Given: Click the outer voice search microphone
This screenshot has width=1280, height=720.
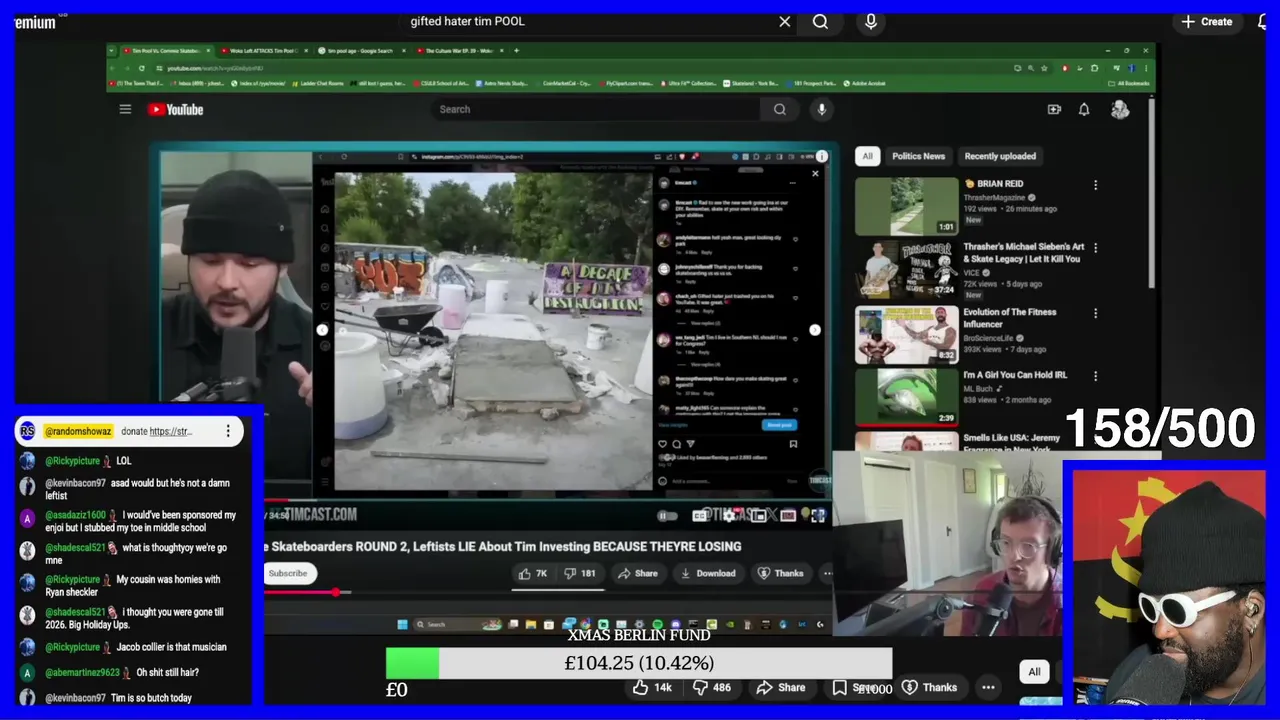Looking at the screenshot, I should [x=871, y=21].
